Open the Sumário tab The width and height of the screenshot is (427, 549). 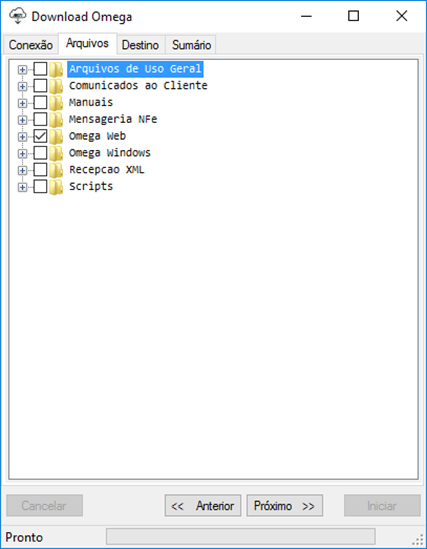(191, 45)
